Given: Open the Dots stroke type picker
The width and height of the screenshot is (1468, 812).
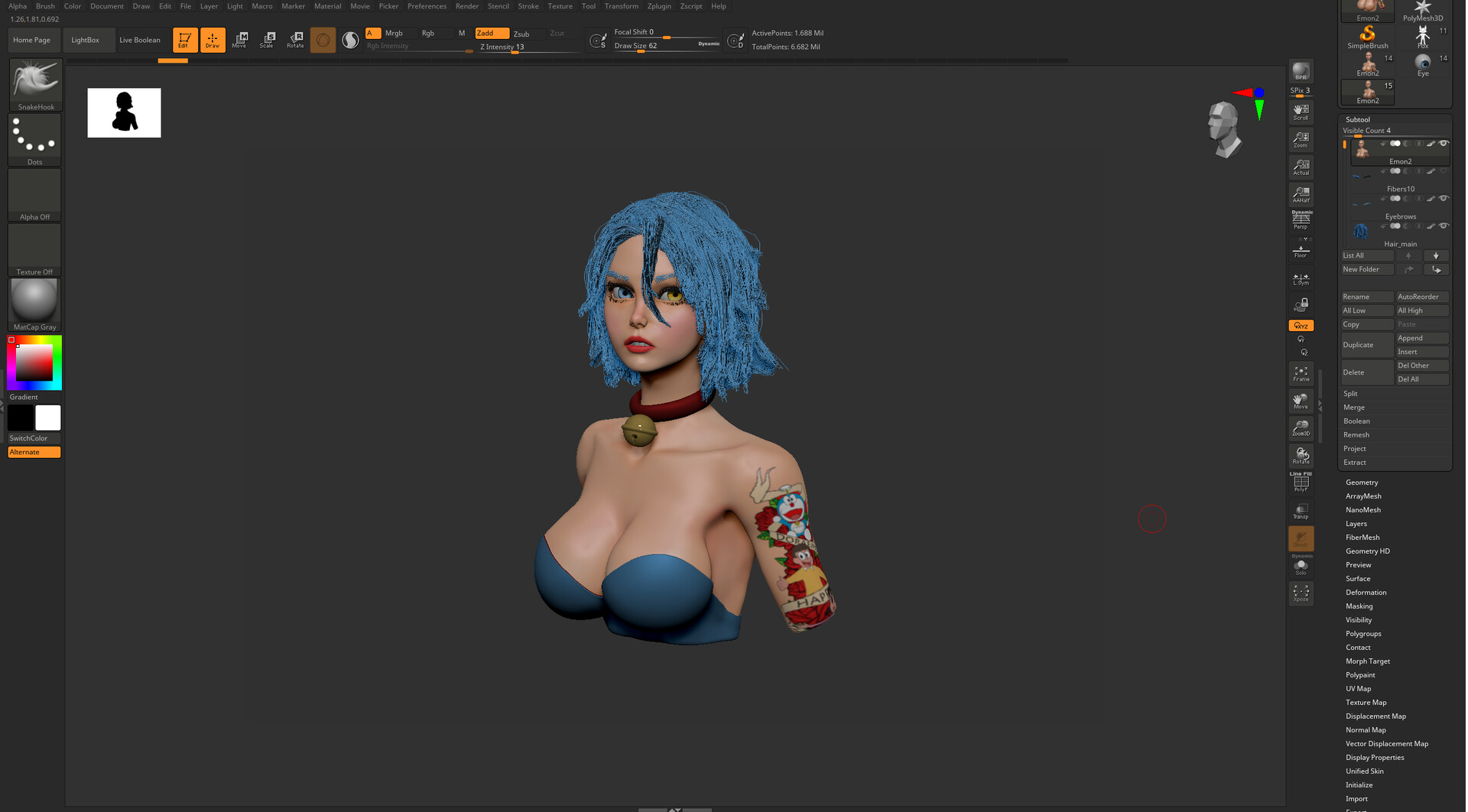Looking at the screenshot, I should (35, 137).
